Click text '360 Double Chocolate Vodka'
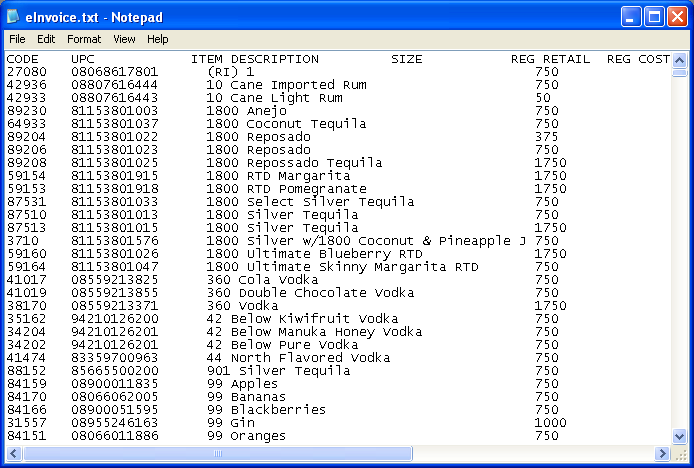 [x=310, y=293]
